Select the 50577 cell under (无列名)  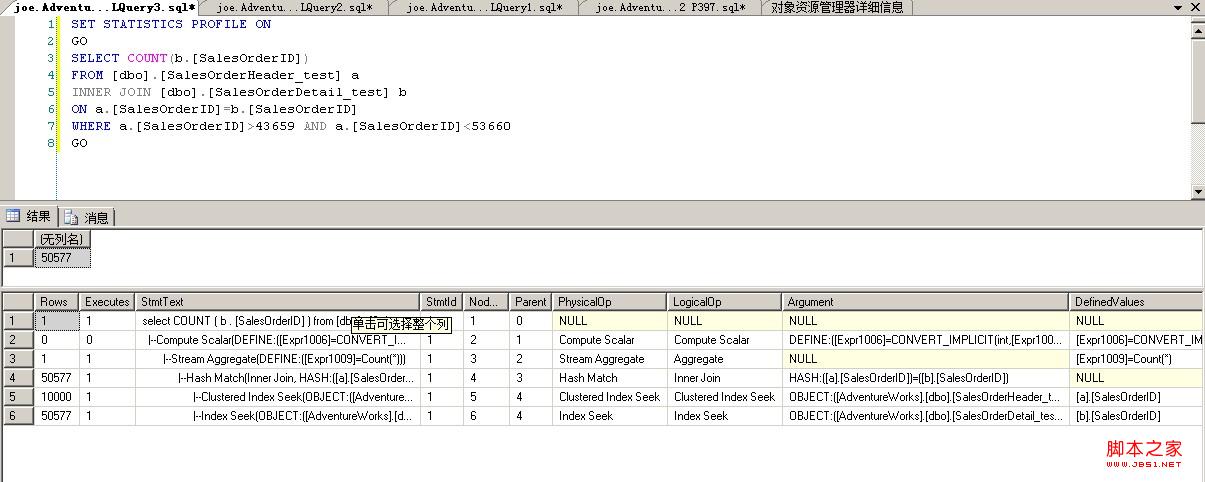click(x=62, y=257)
